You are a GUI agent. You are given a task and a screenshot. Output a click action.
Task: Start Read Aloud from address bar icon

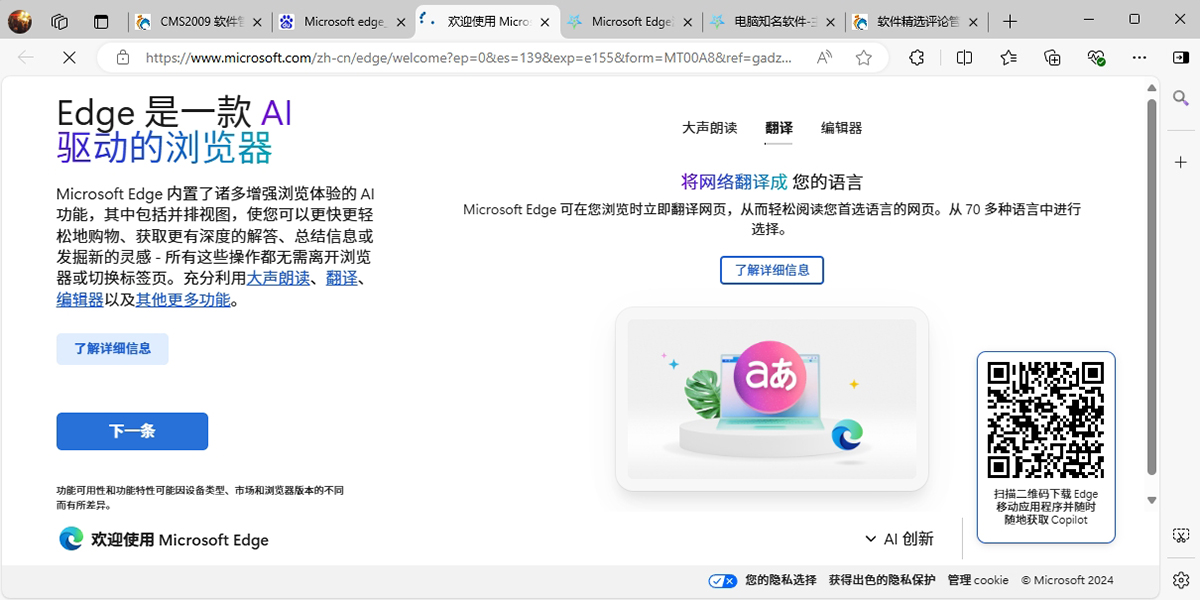coord(824,58)
